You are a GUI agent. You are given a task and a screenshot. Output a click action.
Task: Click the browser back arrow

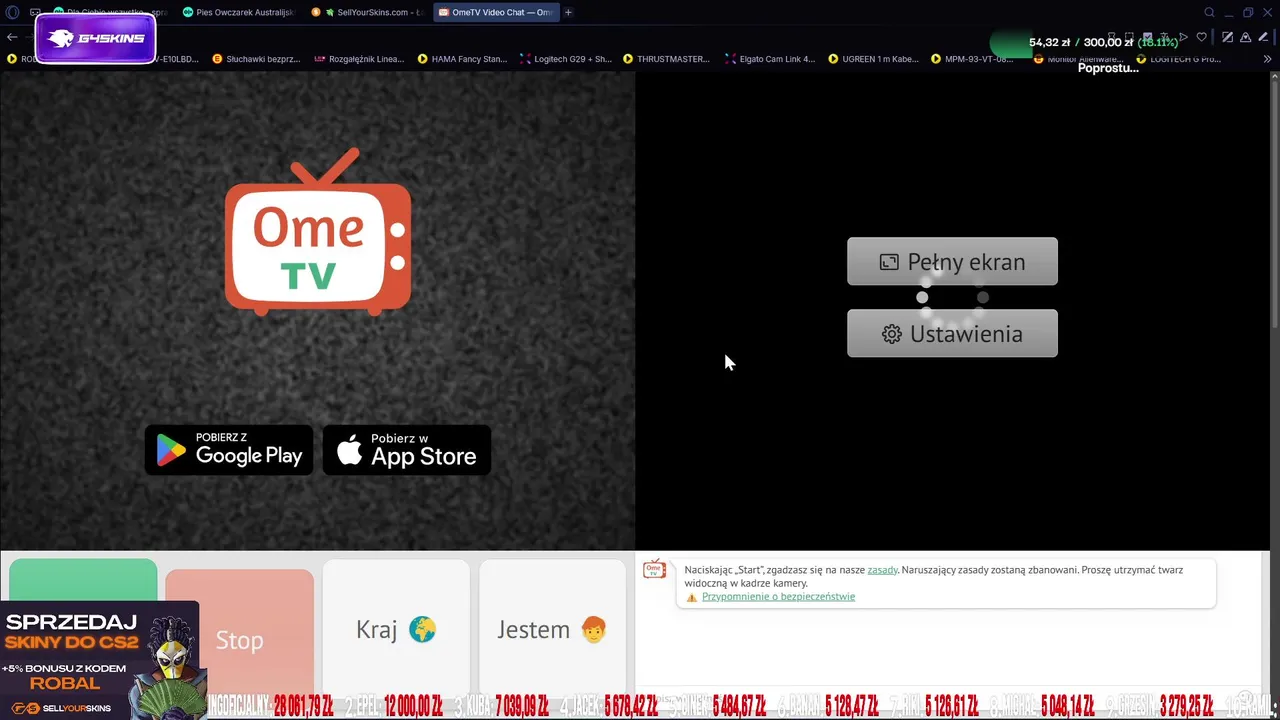[12, 37]
